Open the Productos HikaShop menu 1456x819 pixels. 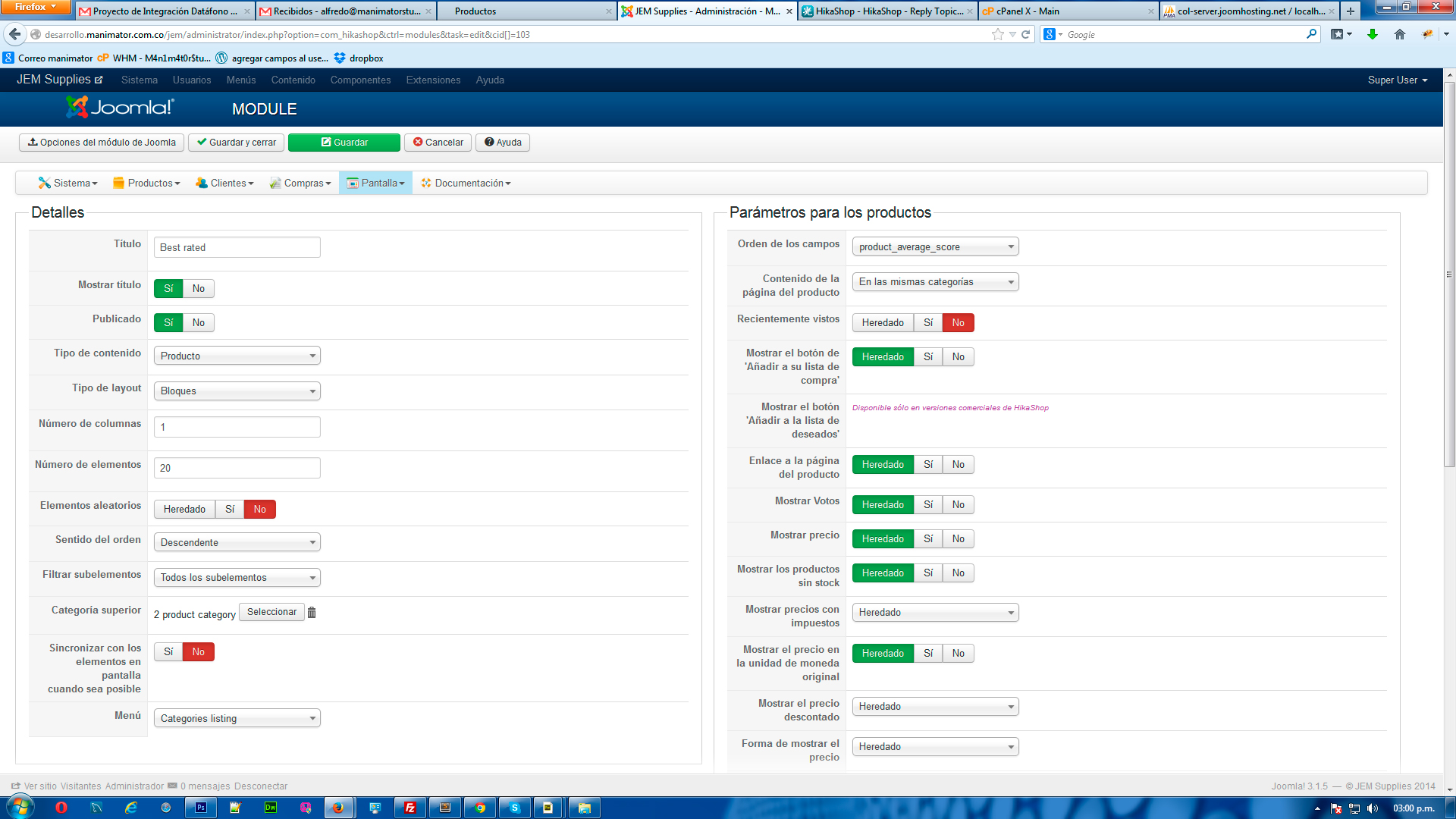[147, 184]
